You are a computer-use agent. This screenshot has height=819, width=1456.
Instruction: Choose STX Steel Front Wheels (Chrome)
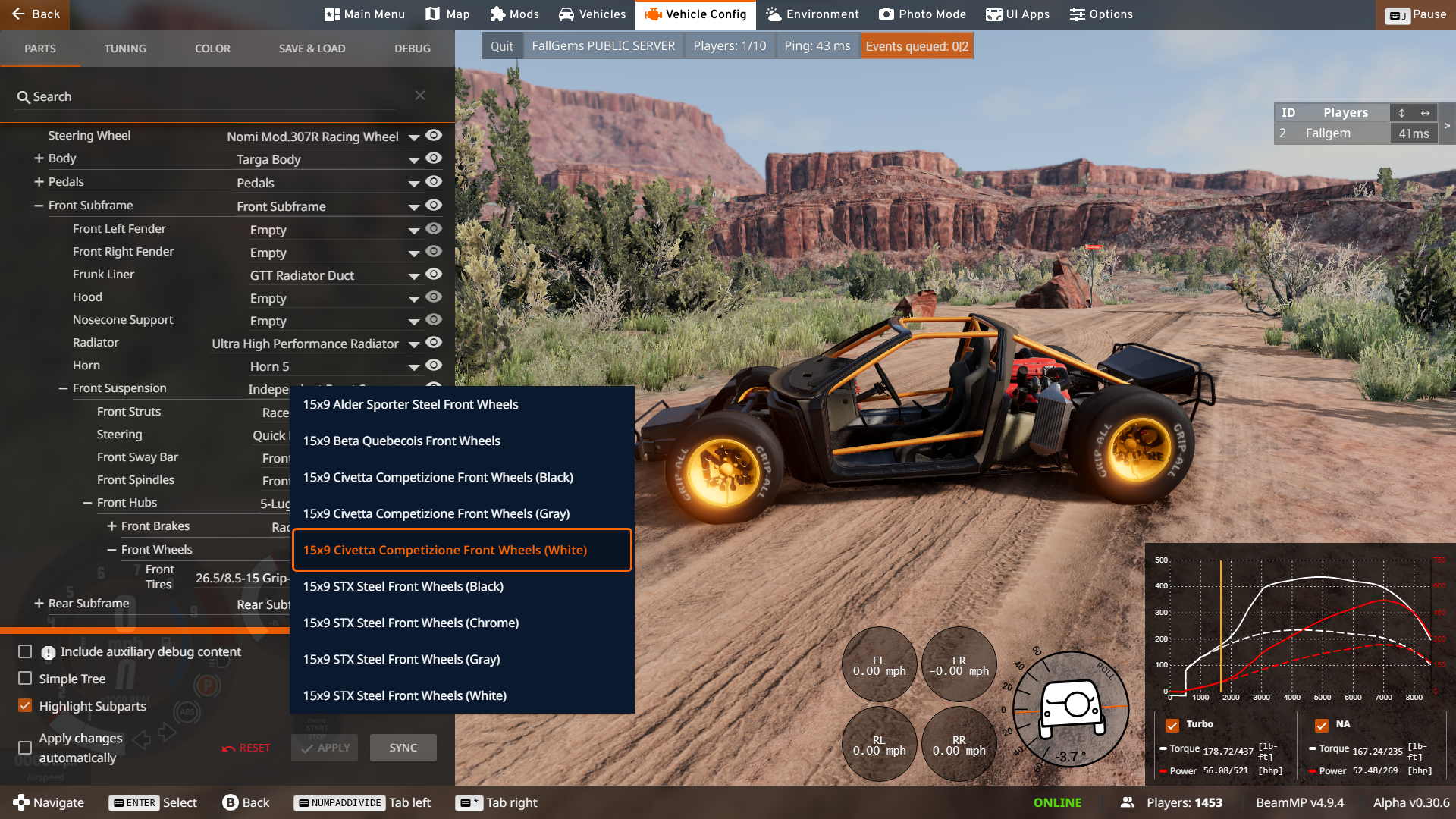(462, 623)
